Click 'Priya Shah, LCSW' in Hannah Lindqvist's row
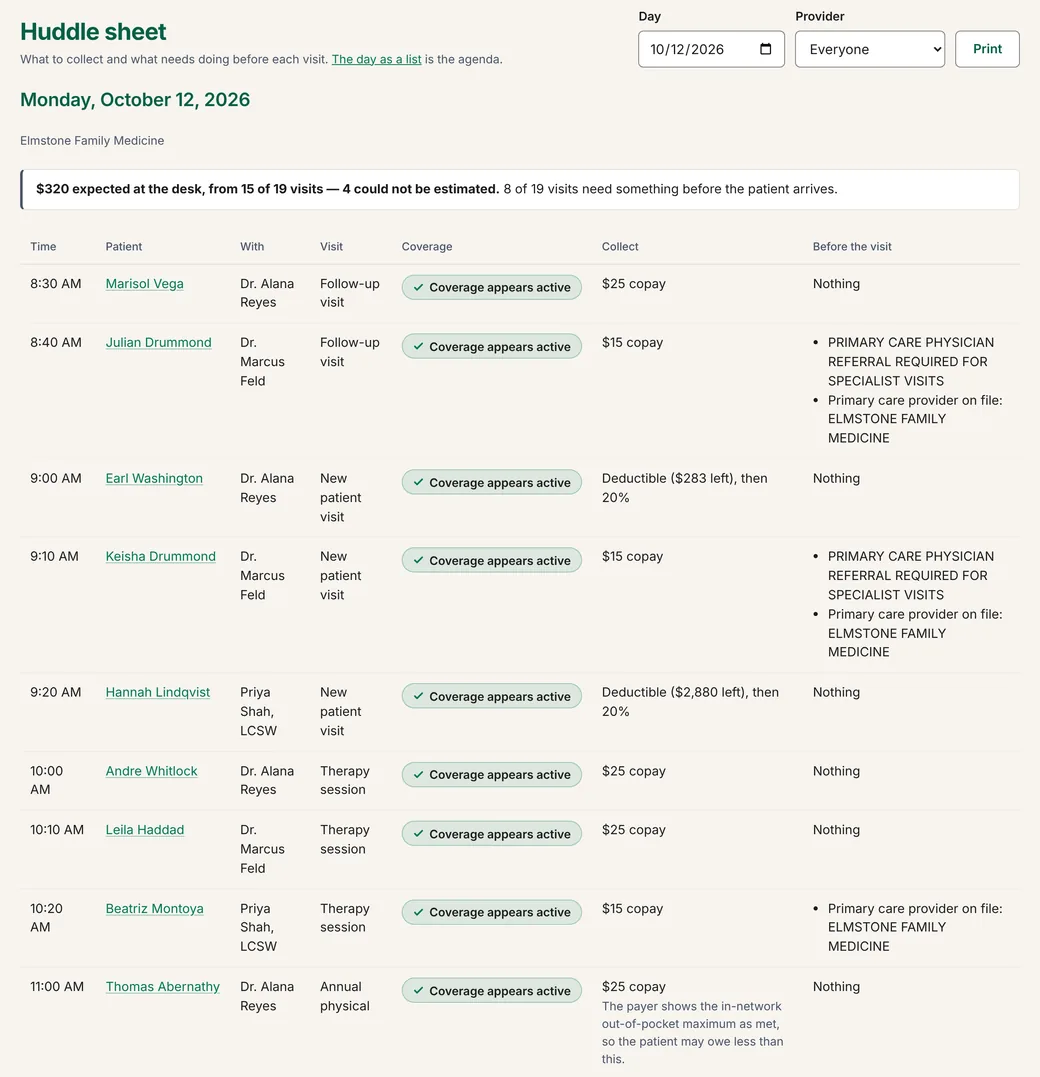1040x1077 pixels. point(258,712)
